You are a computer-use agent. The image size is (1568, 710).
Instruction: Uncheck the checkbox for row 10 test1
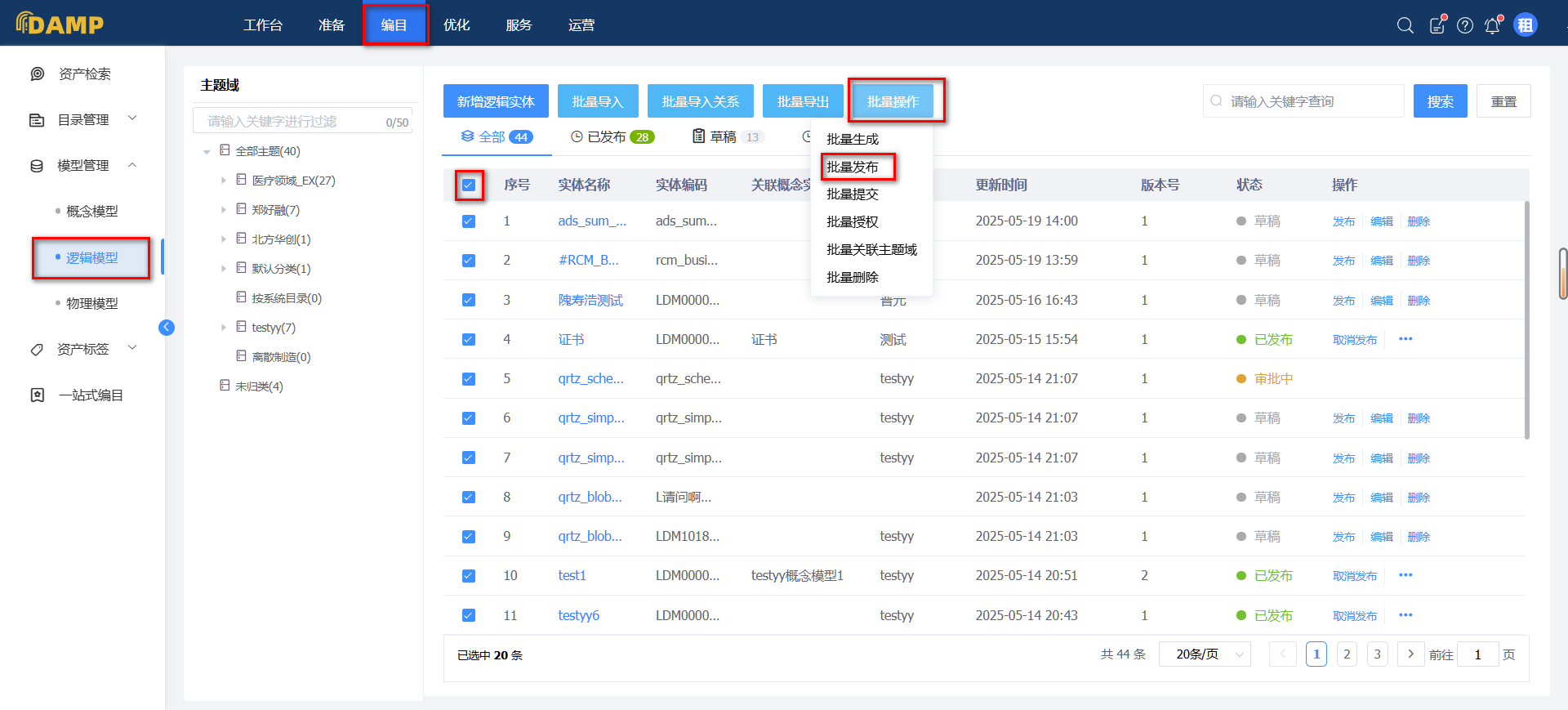pyautogui.click(x=469, y=576)
